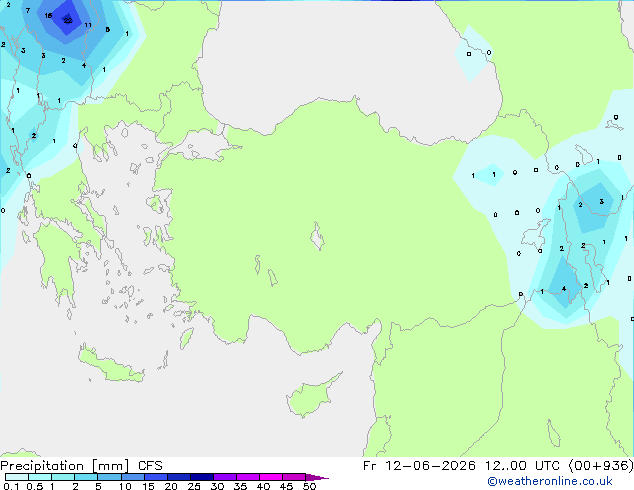Viewport: 634px width, 490px height.
Task: Click the '40' legend scale label
Action: (x=263, y=486)
